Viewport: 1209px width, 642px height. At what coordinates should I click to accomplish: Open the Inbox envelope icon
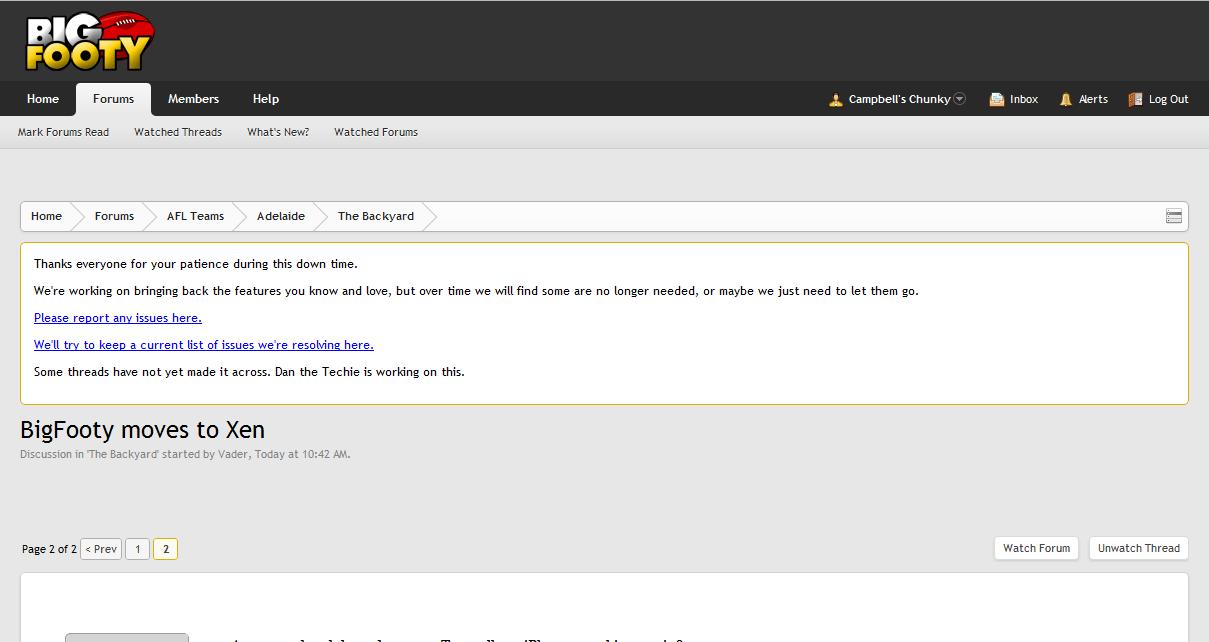(x=997, y=100)
